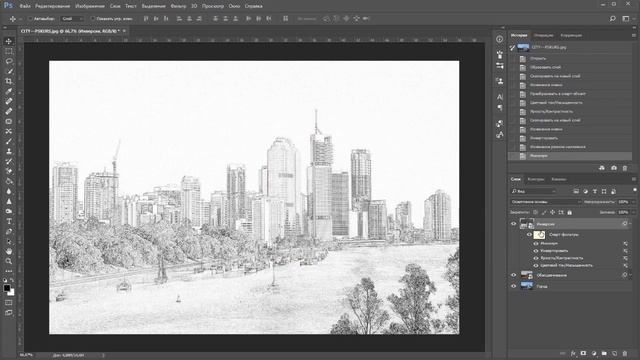This screenshot has height=360, width=640.
Task: Click the zoom percentage field in status bar
Action: click(26, 355)
